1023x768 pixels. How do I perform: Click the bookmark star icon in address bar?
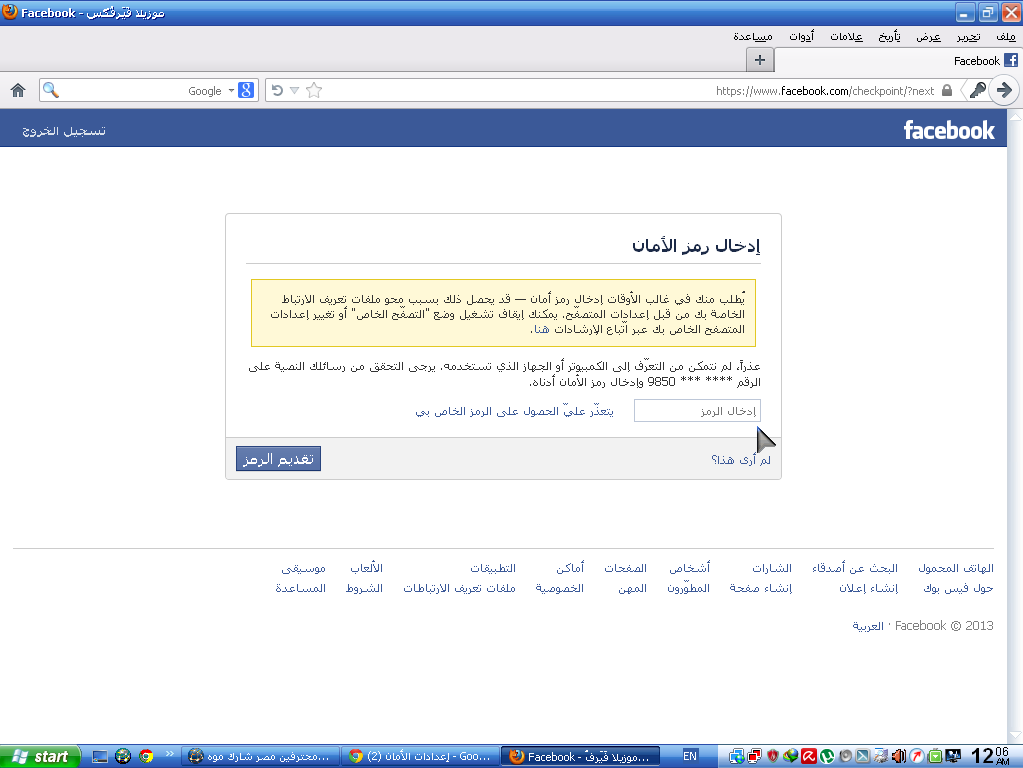coord(314,91)
